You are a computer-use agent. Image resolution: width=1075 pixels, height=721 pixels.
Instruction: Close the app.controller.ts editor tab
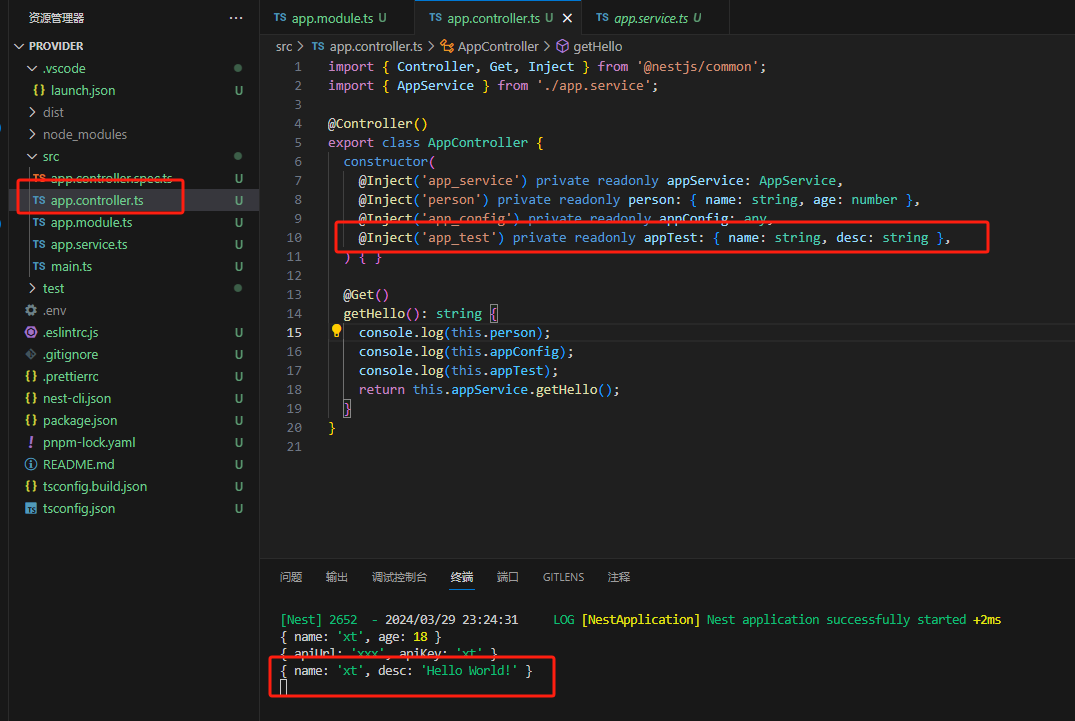click(567, 19)
